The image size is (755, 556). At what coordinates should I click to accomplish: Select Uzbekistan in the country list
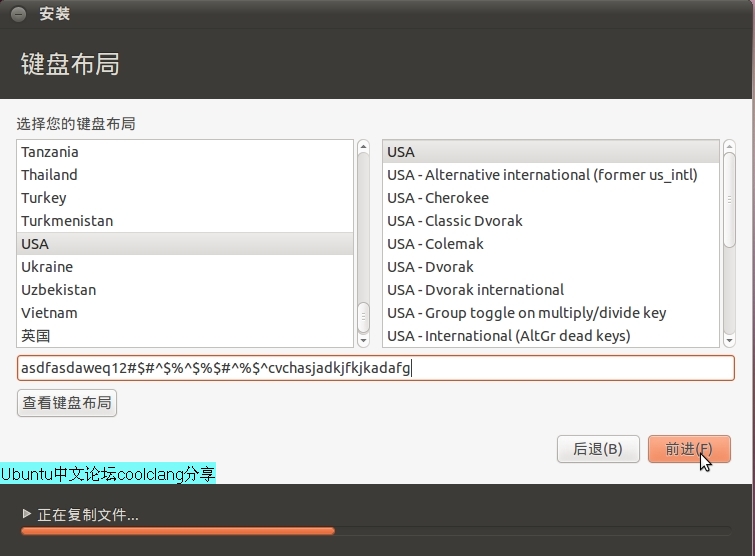(x=185, y=290)
